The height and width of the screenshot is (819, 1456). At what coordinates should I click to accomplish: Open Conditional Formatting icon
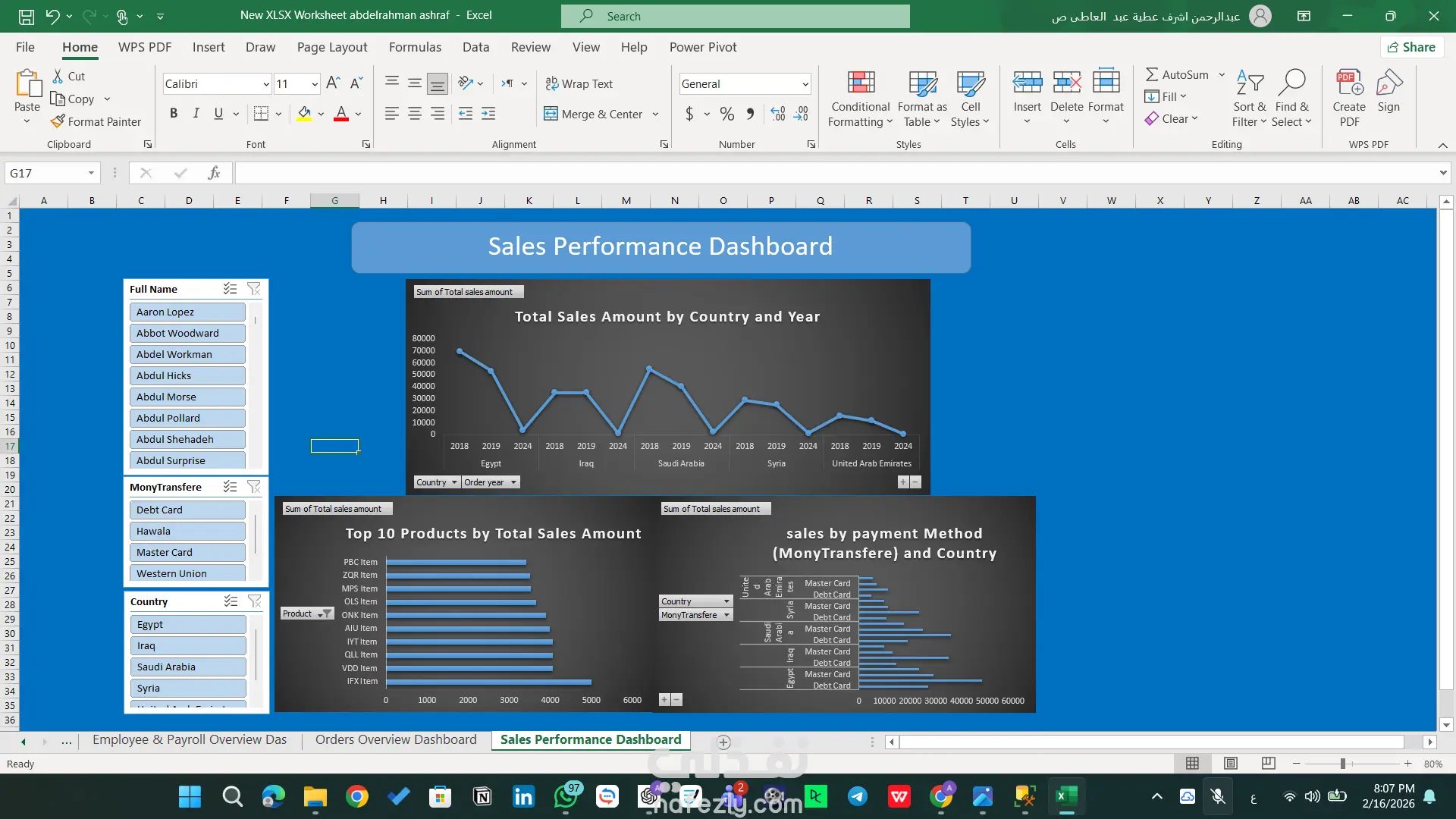pyautogui.click(x=861, y=83)
